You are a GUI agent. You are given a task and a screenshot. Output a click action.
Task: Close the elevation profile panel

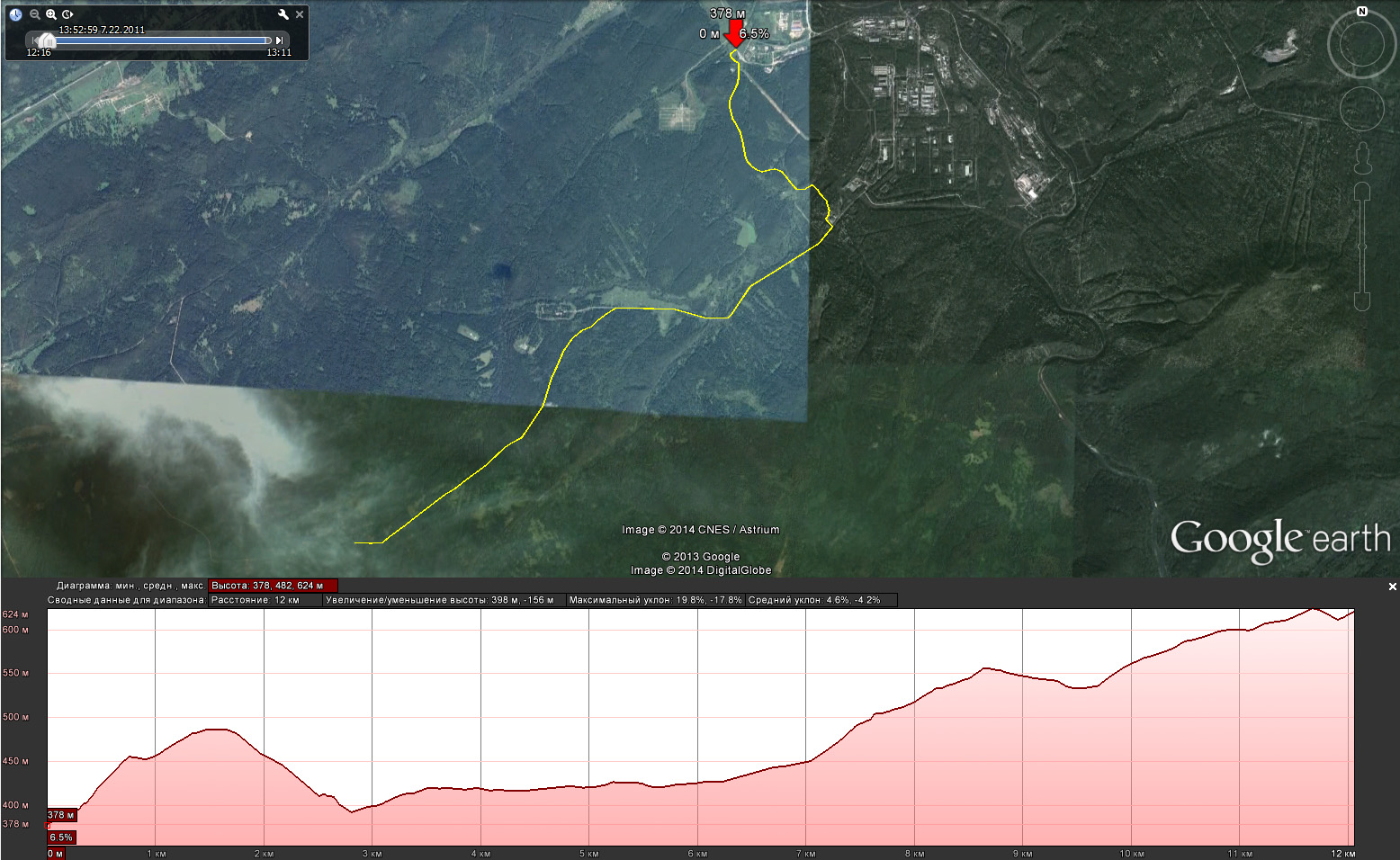(1392, 587)
